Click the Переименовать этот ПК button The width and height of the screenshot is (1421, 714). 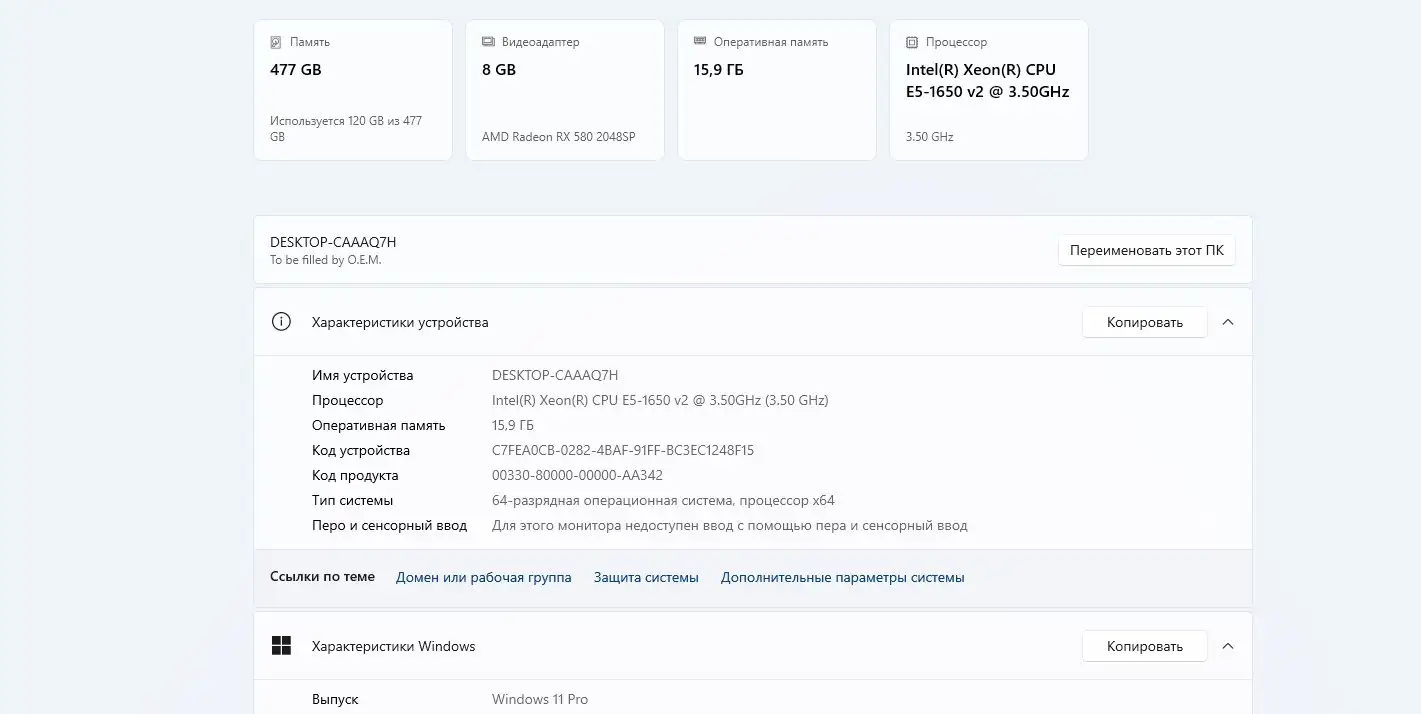tap(1147, 250)
